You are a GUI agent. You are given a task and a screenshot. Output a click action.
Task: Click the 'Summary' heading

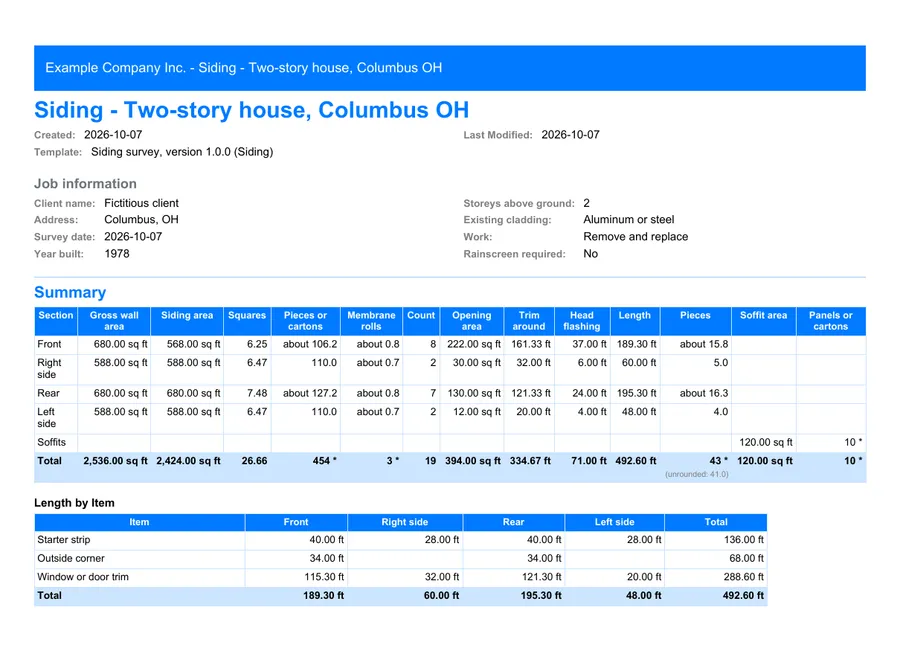(70, 292)
